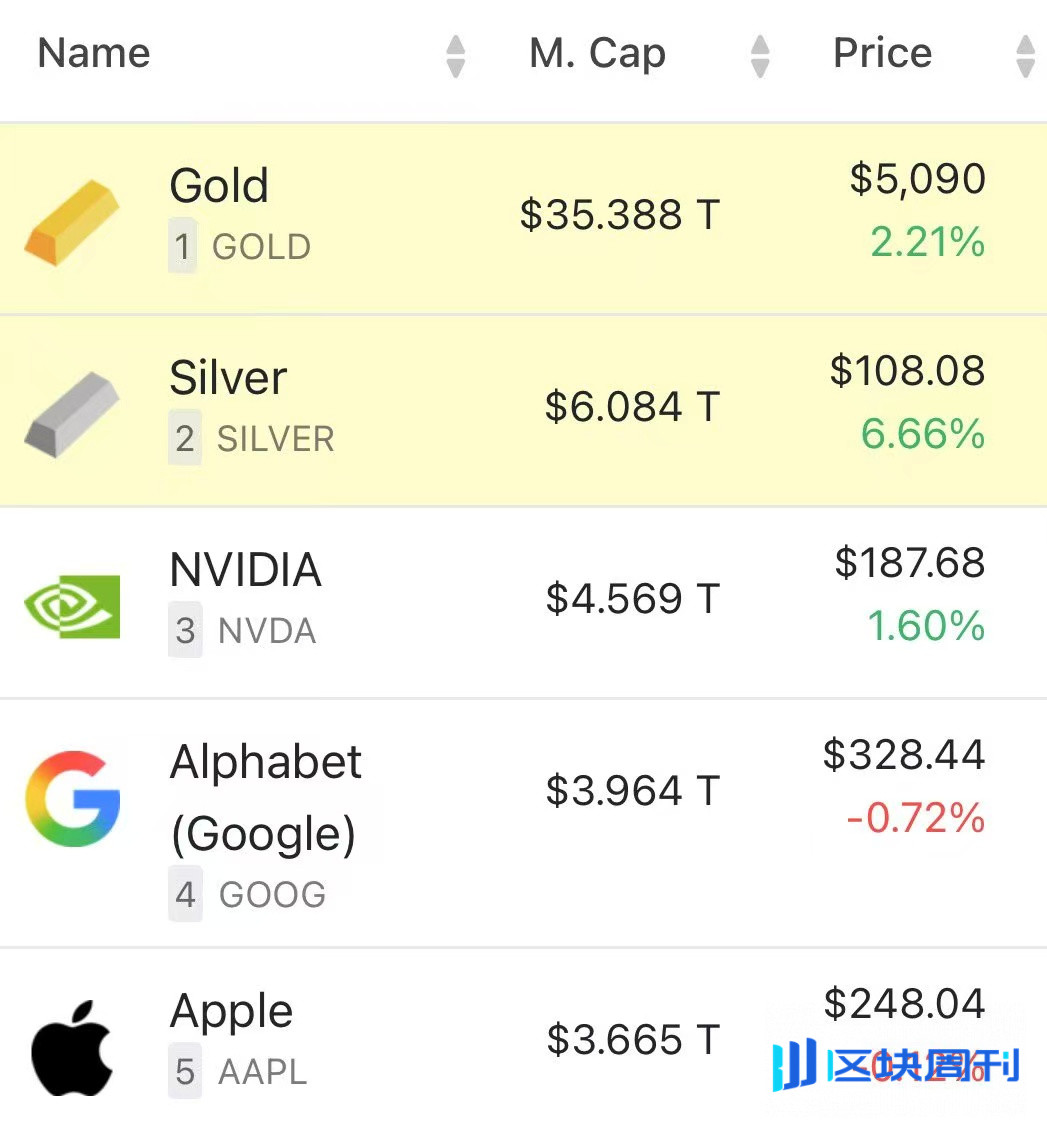Click the NVIDIA logo icon
This screenshot has width=1047, height=1134.
(x=72, y=605)
